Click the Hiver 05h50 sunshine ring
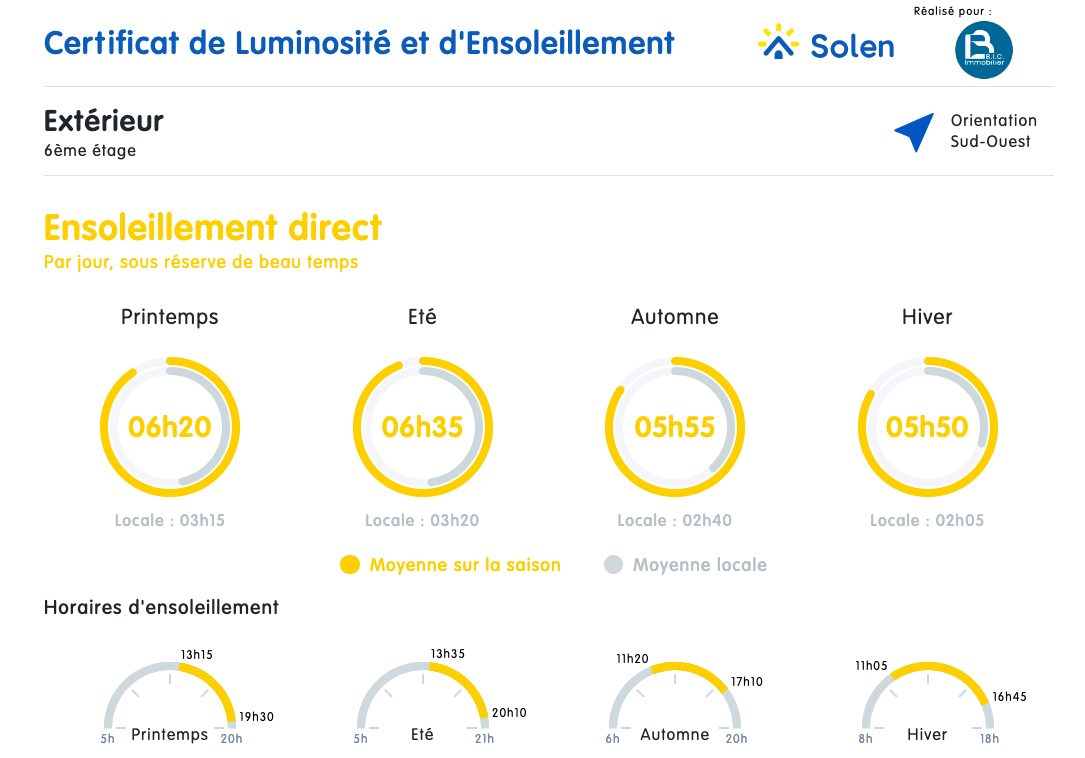 927,427
